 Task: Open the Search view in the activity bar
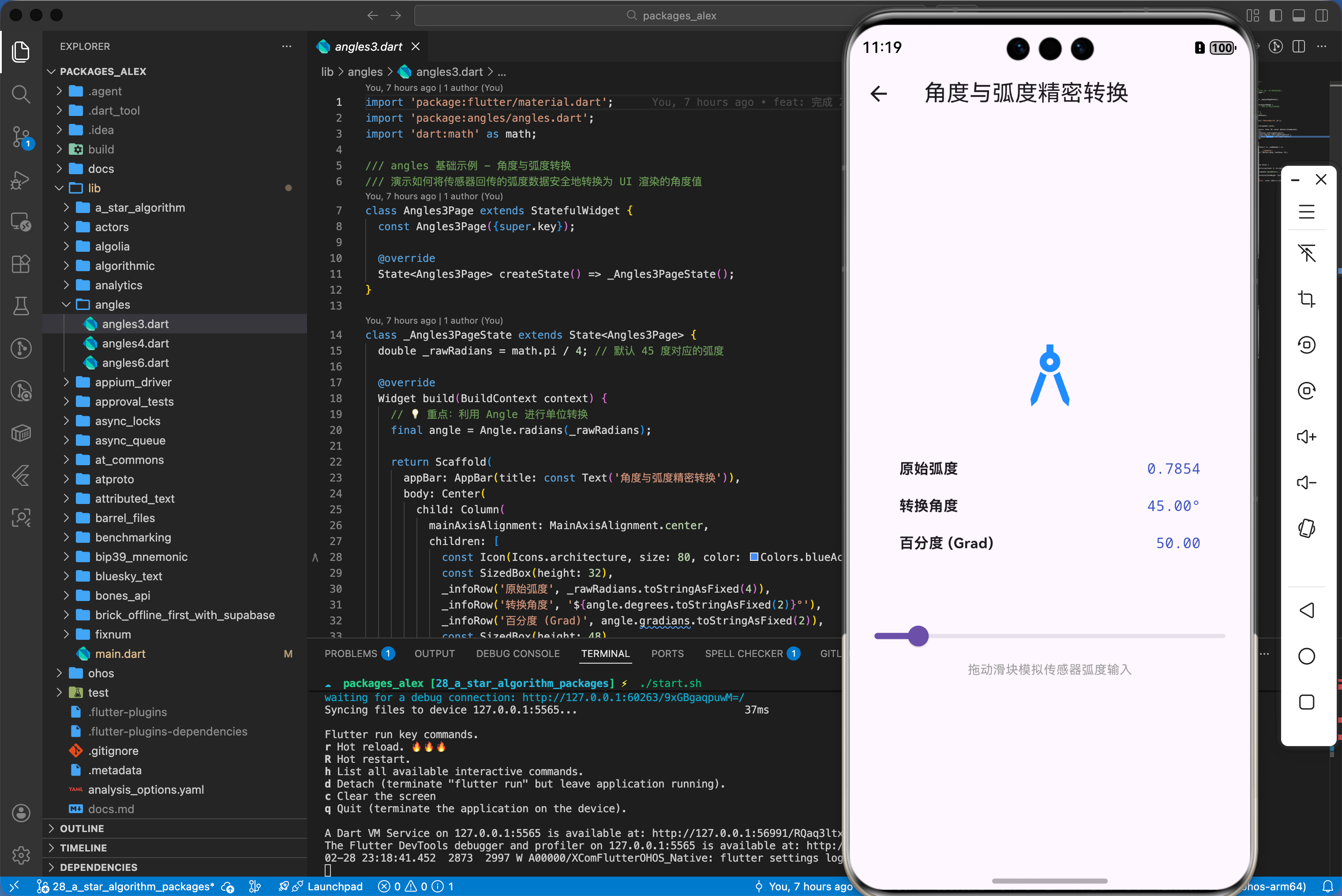coord(21,94)
